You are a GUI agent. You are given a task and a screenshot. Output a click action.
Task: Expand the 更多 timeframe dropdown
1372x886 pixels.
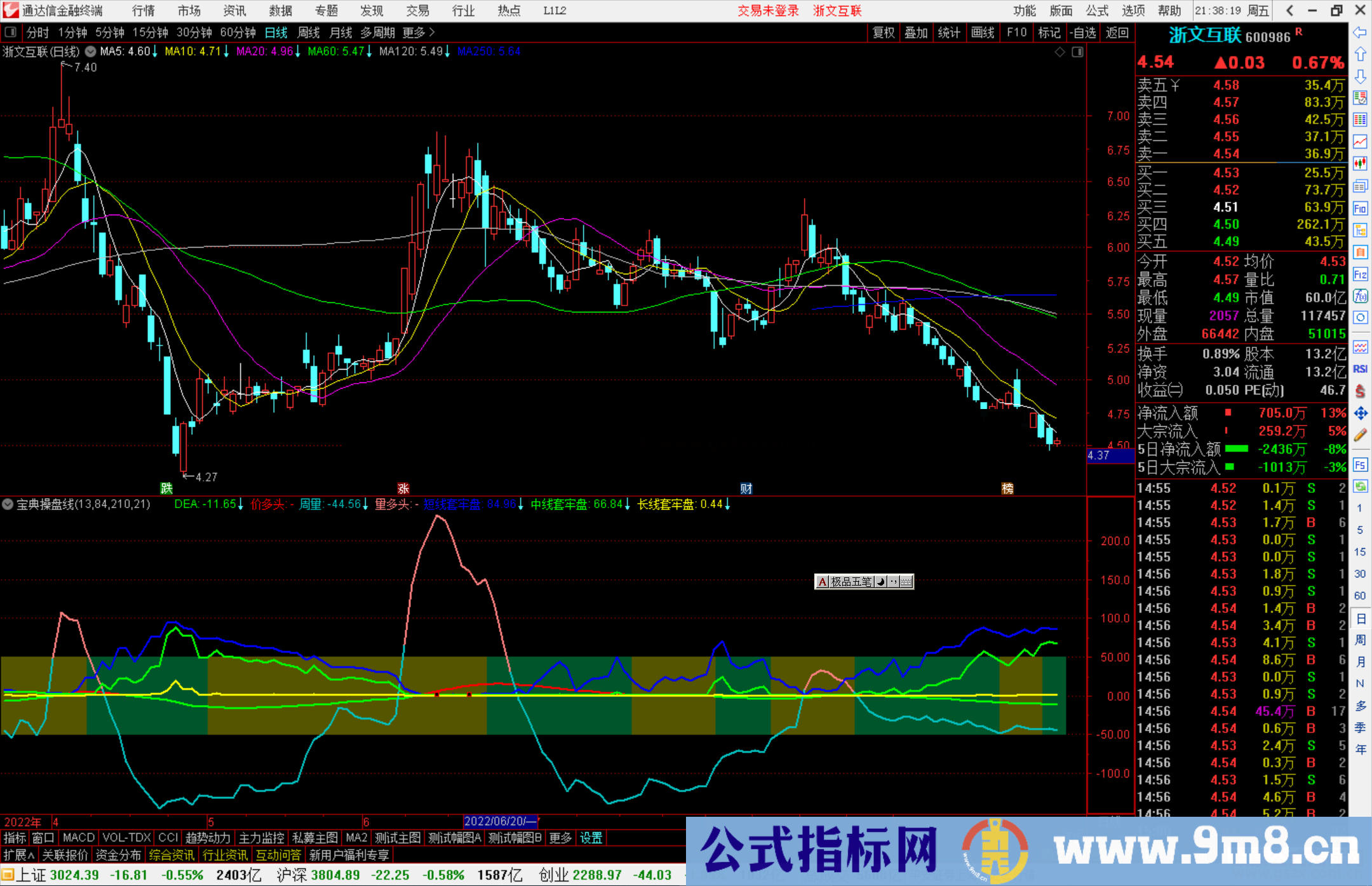click(x=414, y=32)
